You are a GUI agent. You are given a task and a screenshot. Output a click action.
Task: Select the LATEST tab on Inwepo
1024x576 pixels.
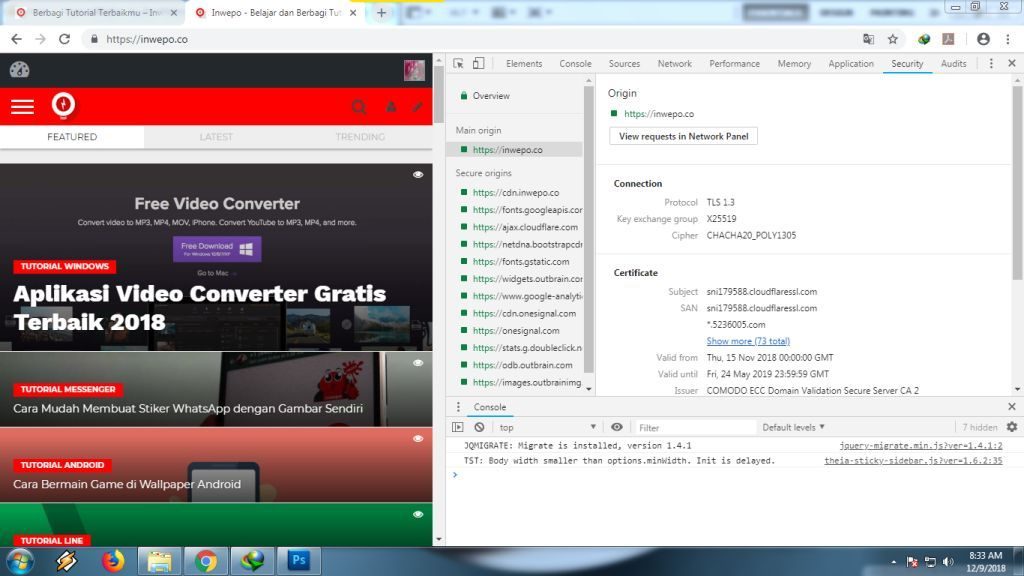(x=216, y=136)
